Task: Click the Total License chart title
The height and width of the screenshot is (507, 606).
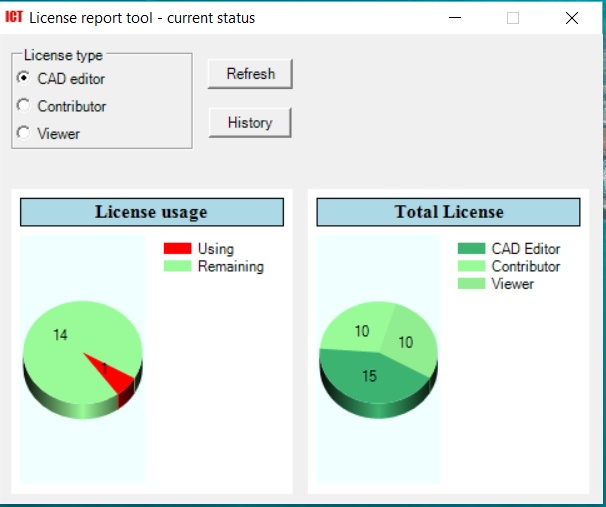Action: 448,212
